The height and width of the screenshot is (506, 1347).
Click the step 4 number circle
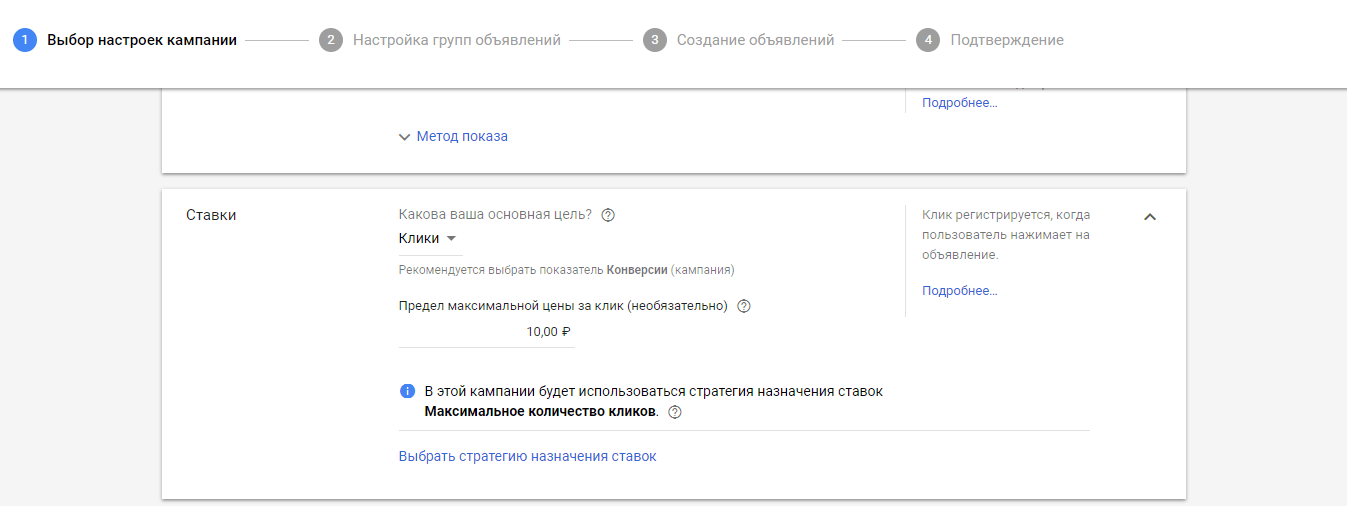[x=928, y=40]
